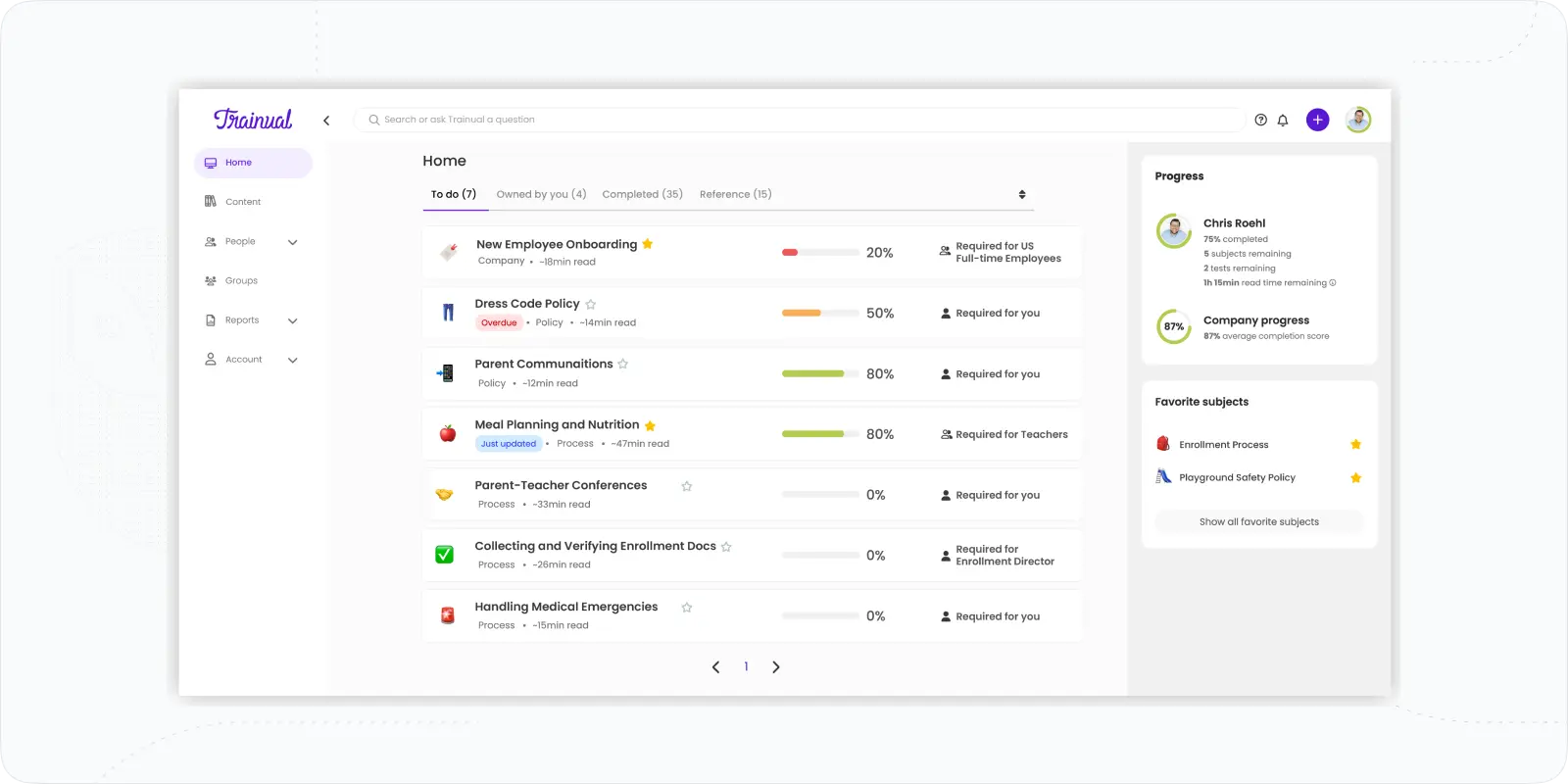Click the Playground Safety Policy slide icon
Image resolution: width=1568 pixels, height=784 pixels.
click(x=1163, y=477)
